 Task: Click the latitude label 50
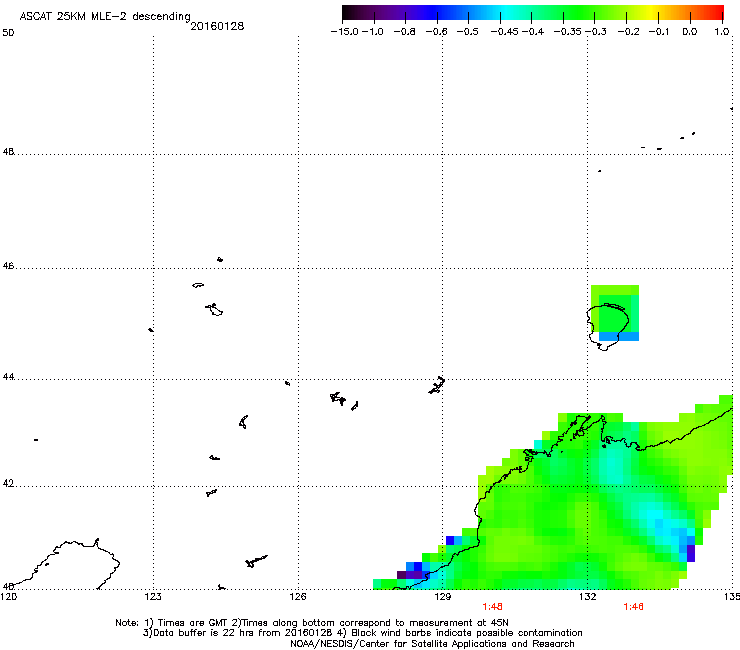[8, 33]
